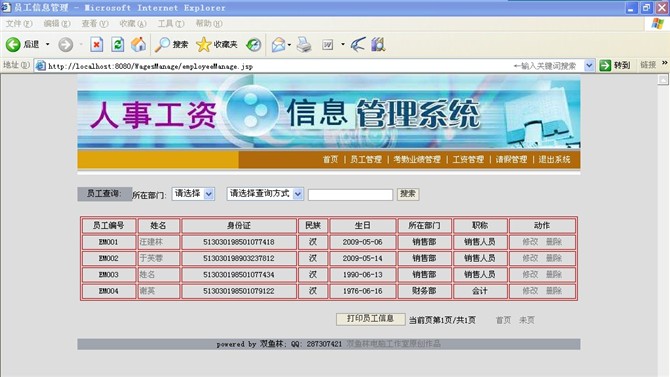The height and width of the screenshot is (377, 670).
Task: Click the green Go (转到) arrow
Action: 605,65
